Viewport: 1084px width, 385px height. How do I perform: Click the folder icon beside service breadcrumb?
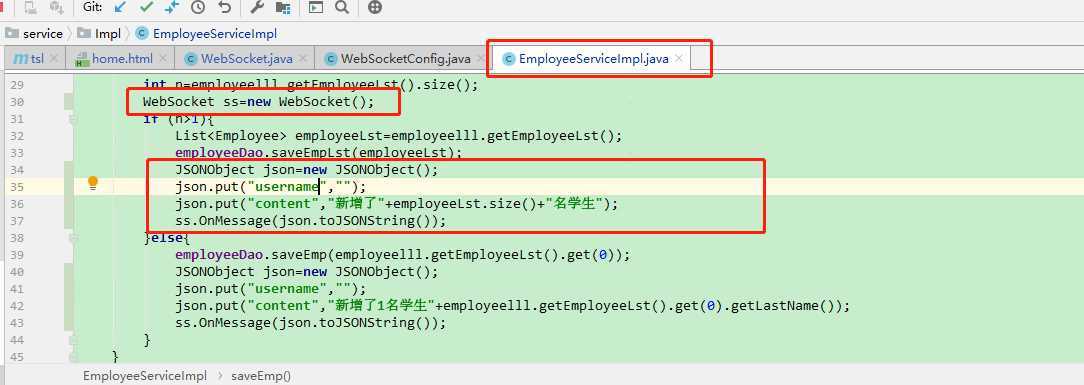coord(12,33)
